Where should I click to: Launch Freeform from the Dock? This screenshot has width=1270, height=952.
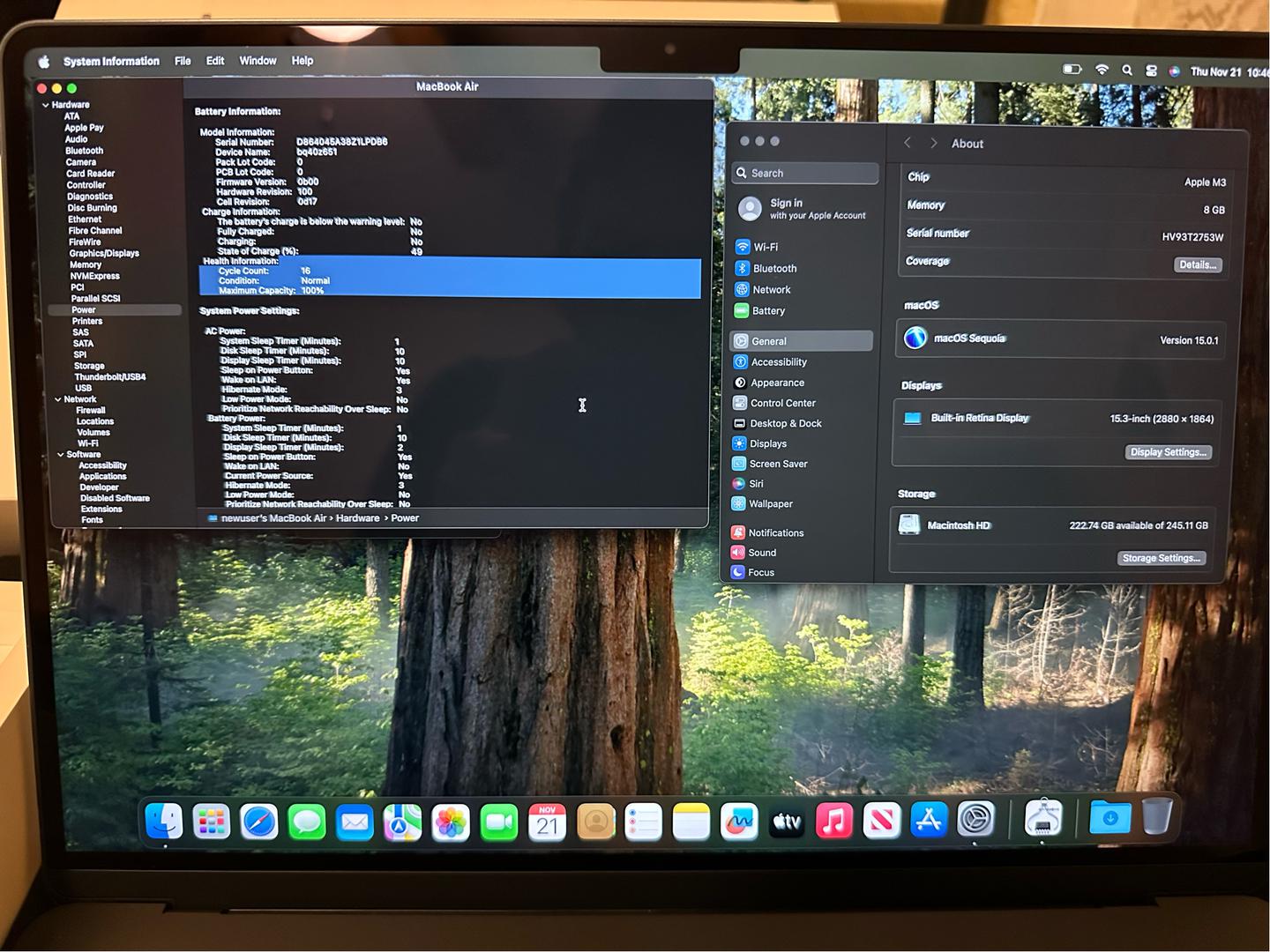click(739, 822)
